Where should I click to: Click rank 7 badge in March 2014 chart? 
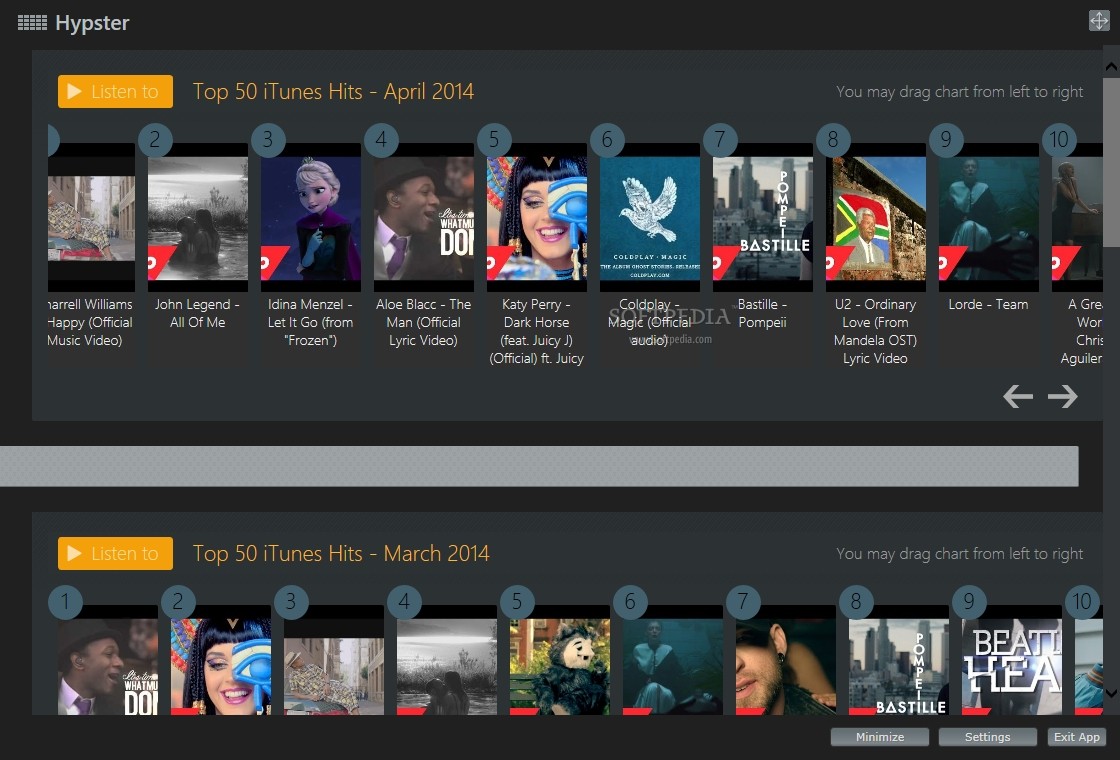pos(743,601)
